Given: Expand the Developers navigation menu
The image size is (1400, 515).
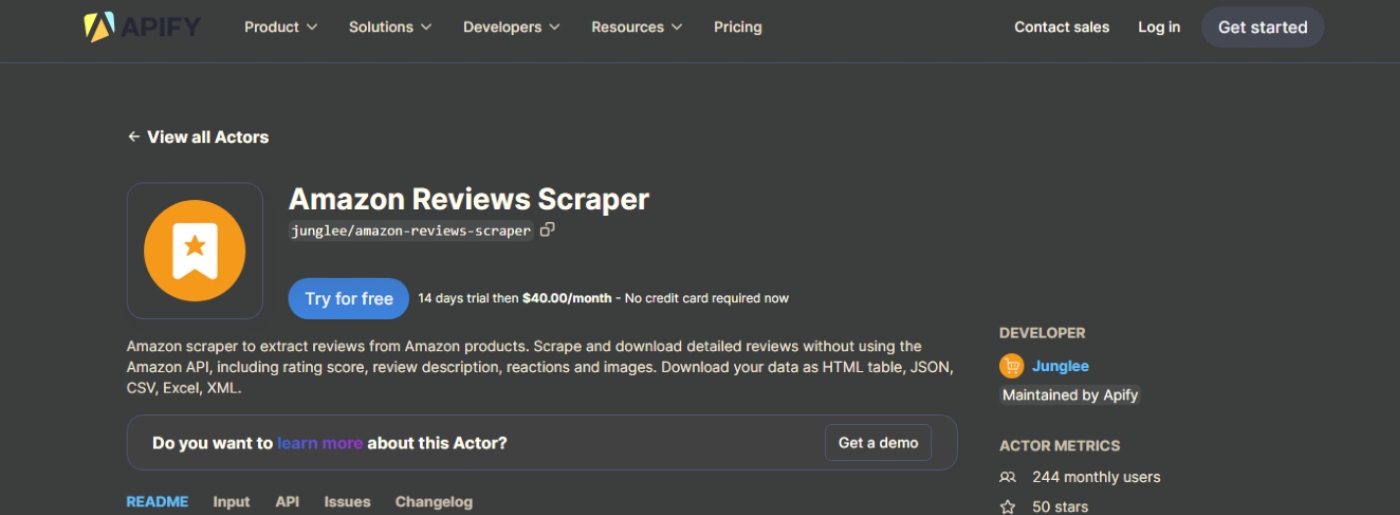Looking at the screenshot, I should click(511, 27).
